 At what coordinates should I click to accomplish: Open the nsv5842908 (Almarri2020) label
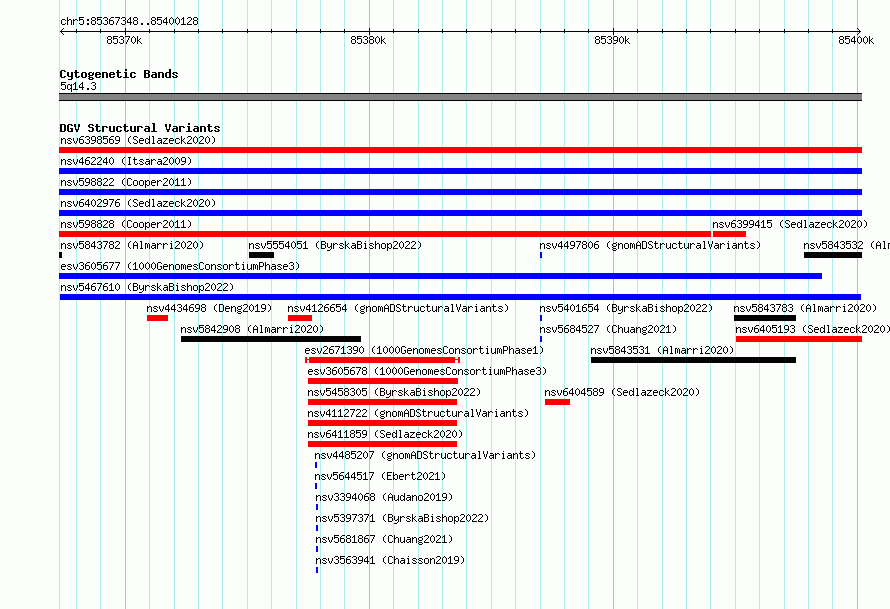click(252, 329)
